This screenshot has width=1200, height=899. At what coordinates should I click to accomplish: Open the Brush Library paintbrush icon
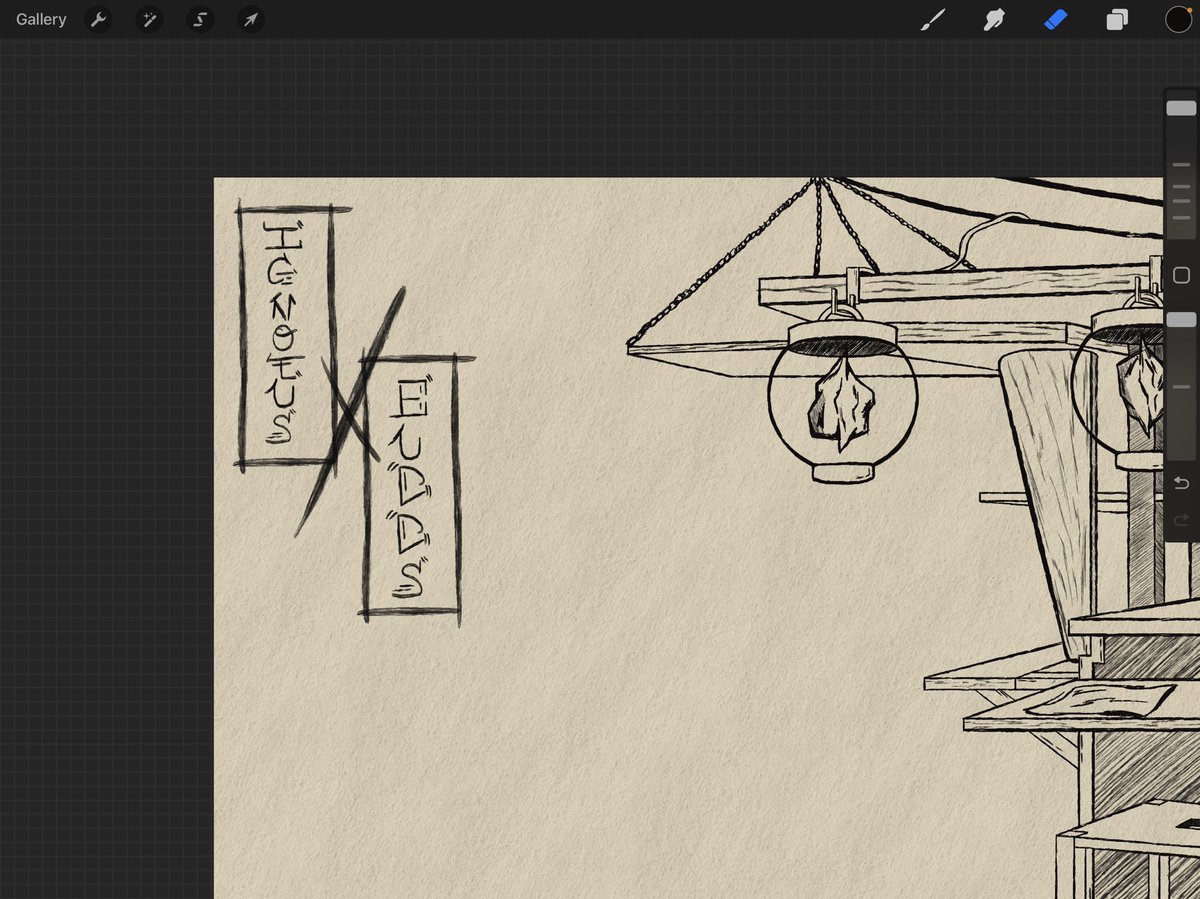coord(932,19)
